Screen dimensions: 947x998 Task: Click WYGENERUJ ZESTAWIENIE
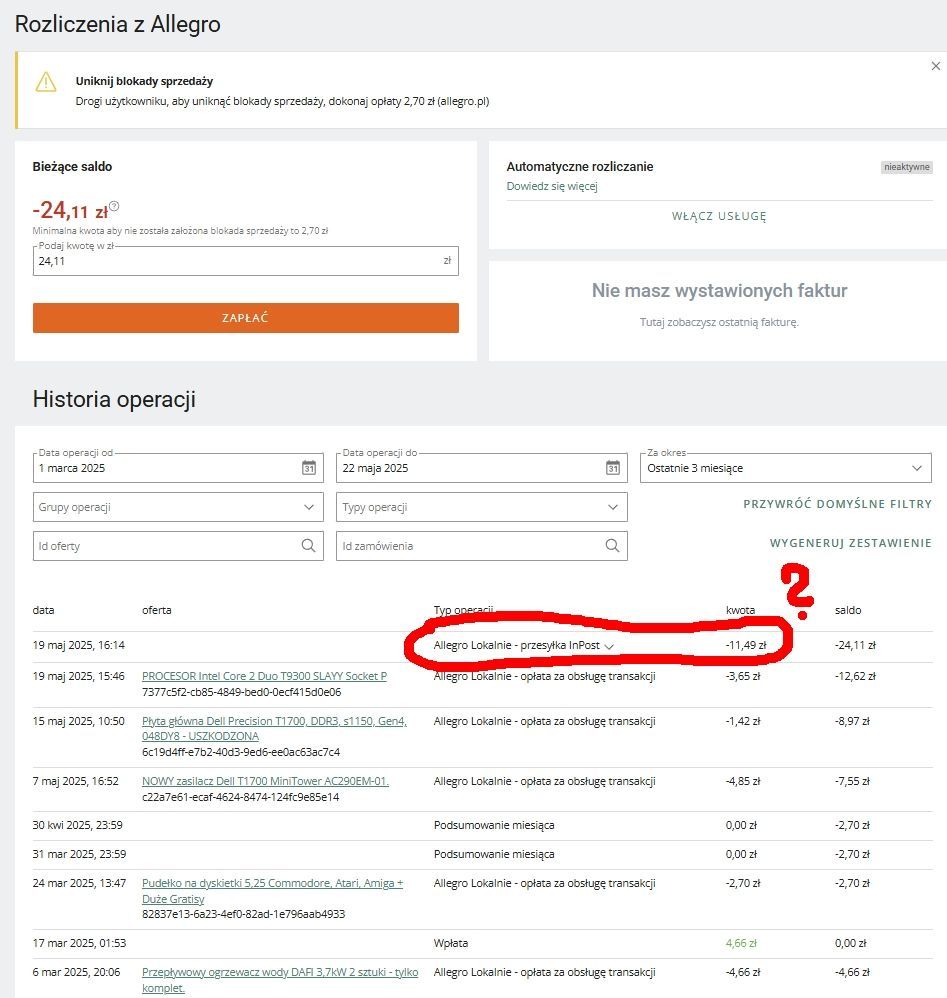(x=851, y=543)
